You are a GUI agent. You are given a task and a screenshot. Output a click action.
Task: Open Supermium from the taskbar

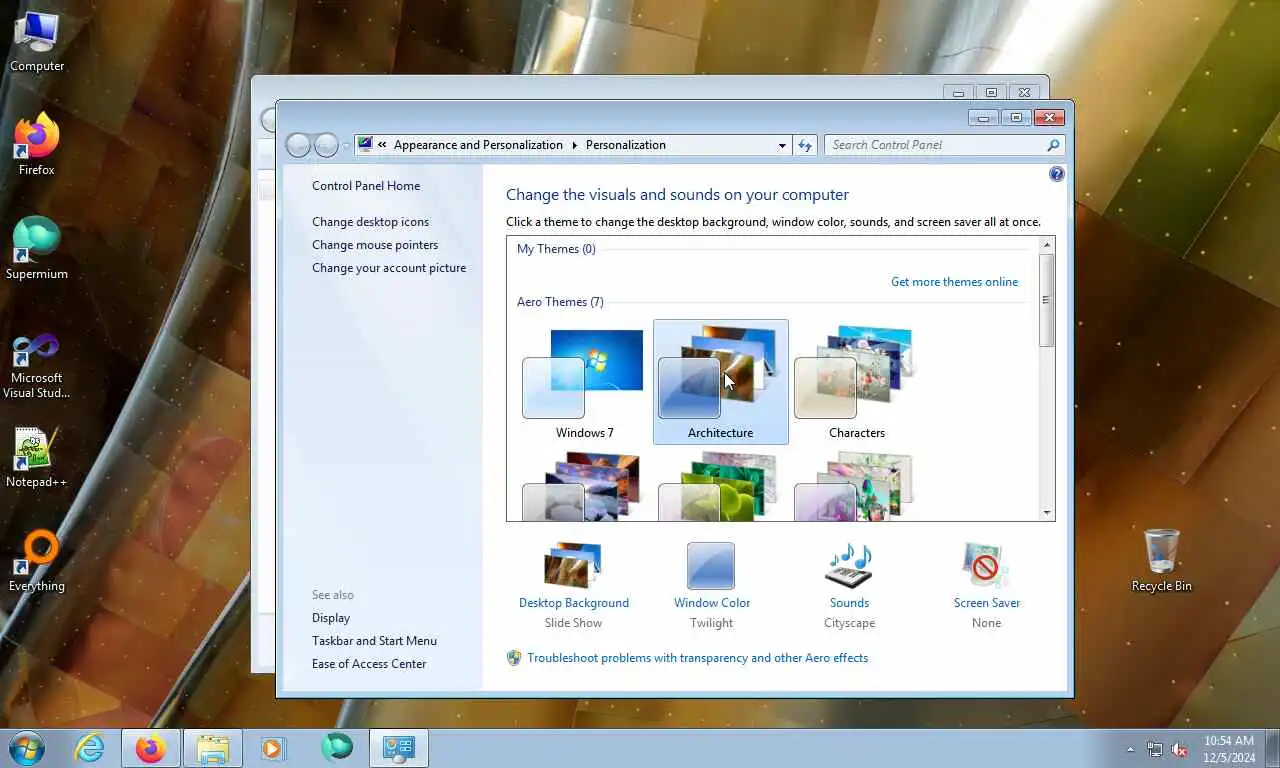[x=337, y=748]
